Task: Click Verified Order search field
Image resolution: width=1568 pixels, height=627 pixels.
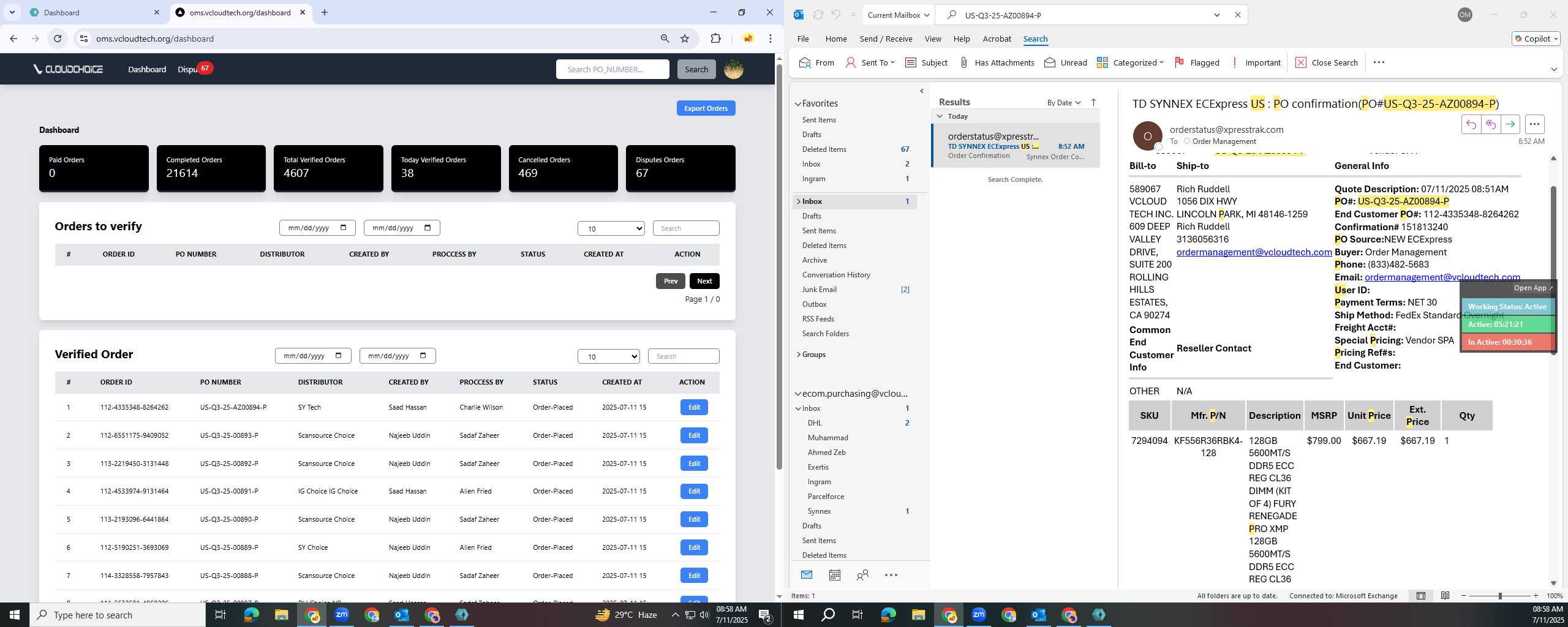Action: pyautogui.click(x=684, y=356)
